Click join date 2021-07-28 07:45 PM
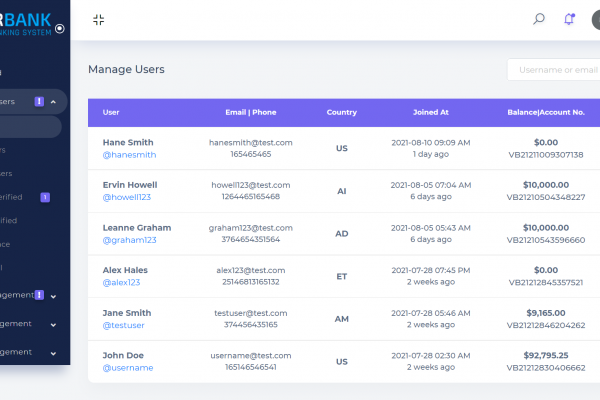600x400 pixels. [x=431, y=271]
